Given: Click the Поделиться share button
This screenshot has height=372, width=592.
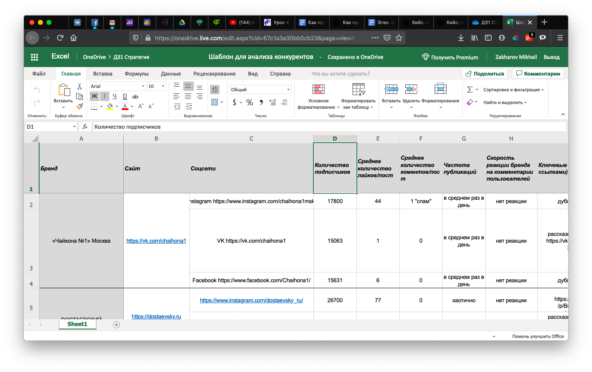Looking at the screenshot, I should pos(485,74).
